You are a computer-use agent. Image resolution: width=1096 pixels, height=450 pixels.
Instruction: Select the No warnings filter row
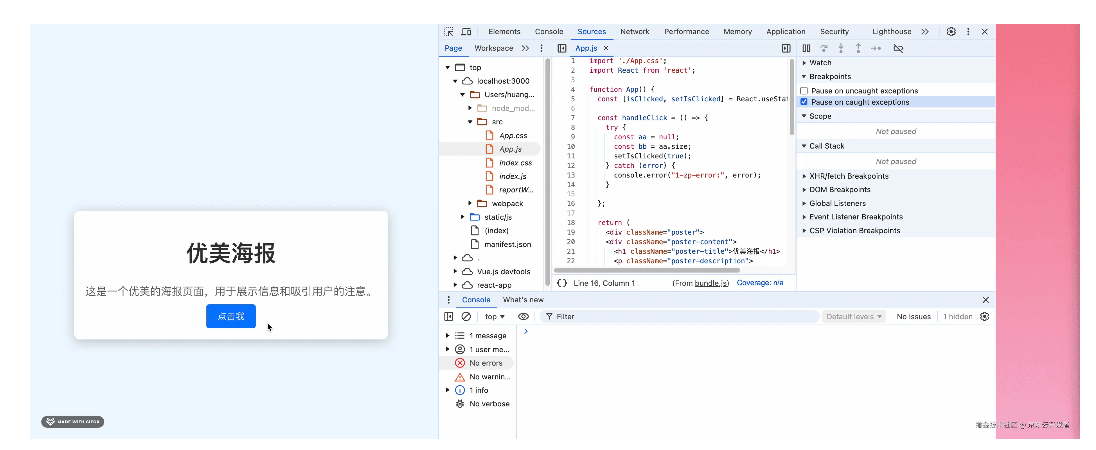[x=476, y=377]
